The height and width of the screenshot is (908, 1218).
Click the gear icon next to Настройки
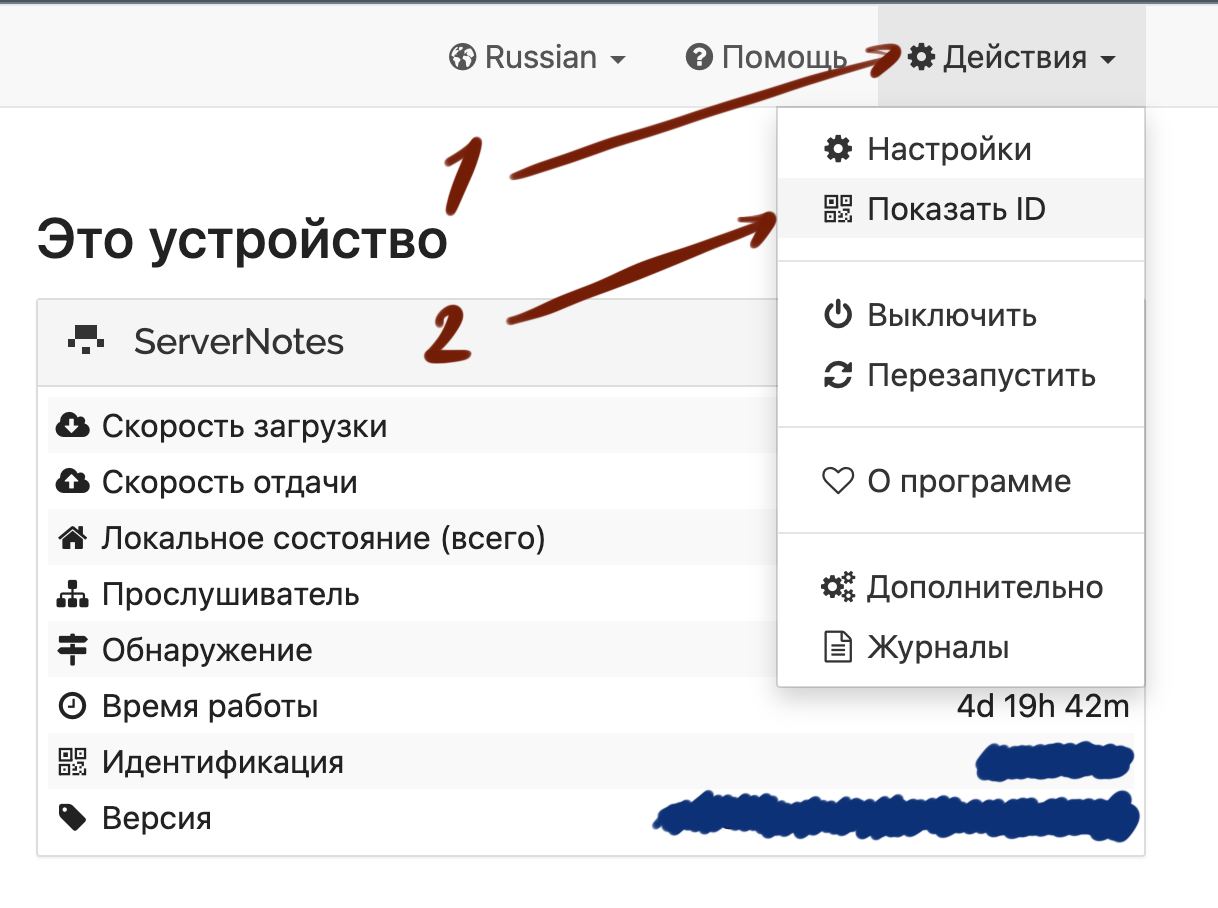837,150
